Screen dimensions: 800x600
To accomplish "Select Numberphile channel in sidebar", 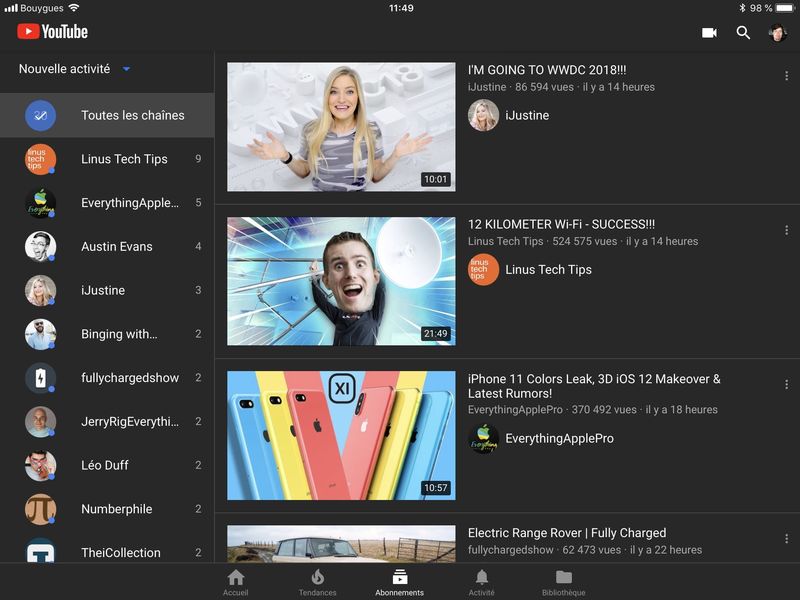I will [107, 509].
